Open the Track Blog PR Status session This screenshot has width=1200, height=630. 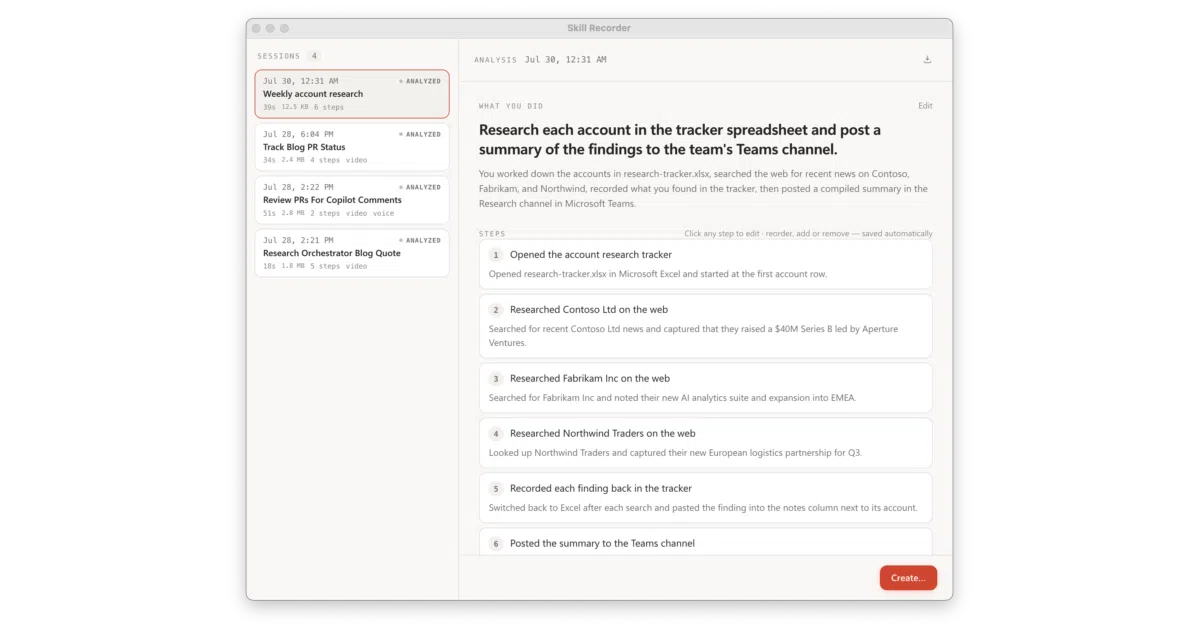(352, 147)
